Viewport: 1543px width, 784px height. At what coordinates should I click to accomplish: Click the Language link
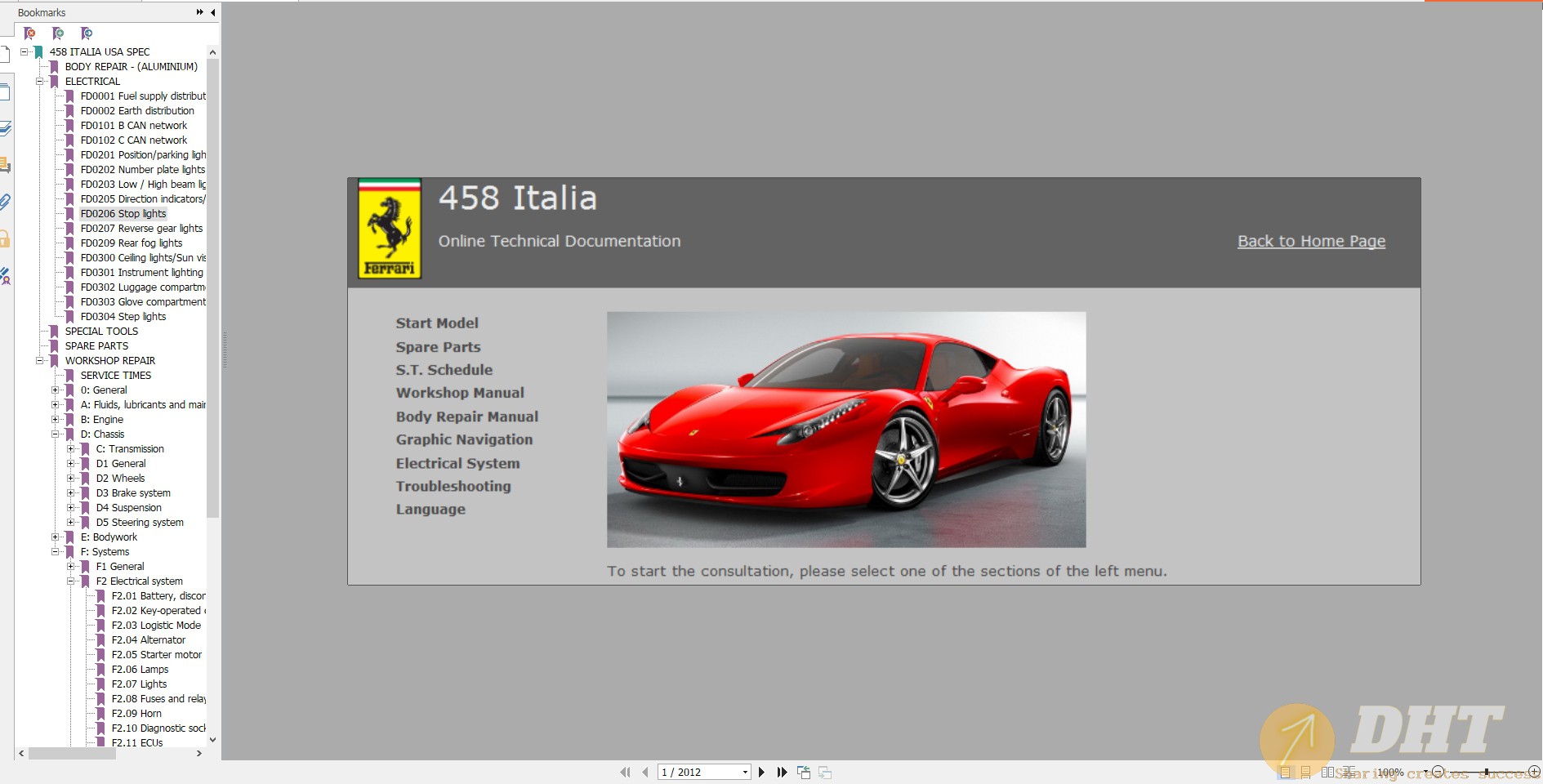[430, 510]
